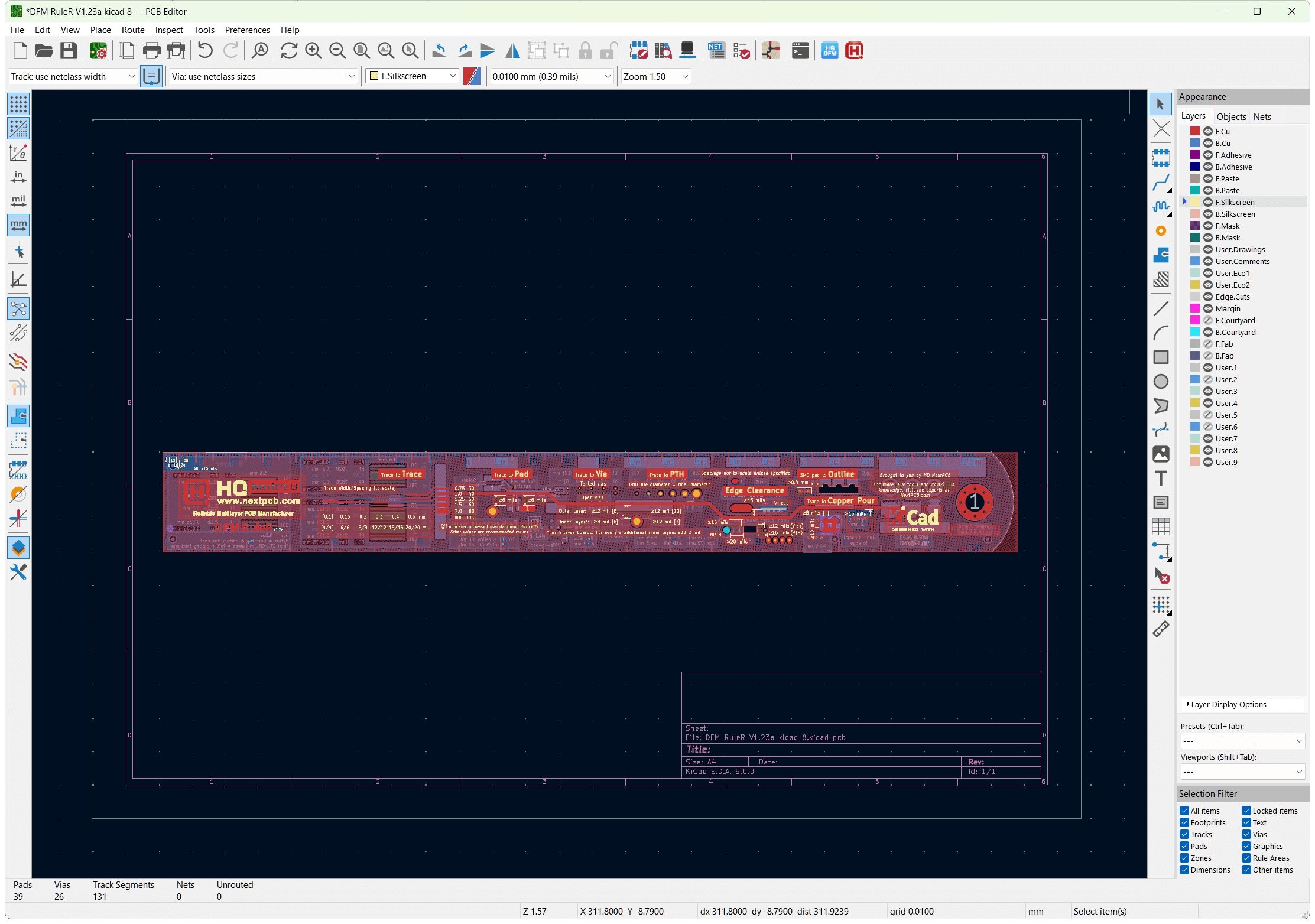This screenshot has height=924, width=1315.
Task: Switch units to millimeters
Action: click(x=18, y=225)
